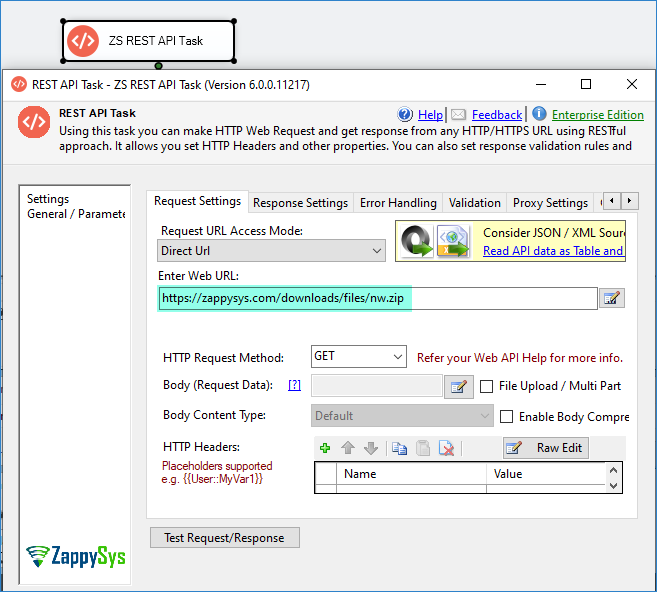Screen dimensions: 657x592
Task: Click the blue Help question mark icon
Action: tap(405, 115)
